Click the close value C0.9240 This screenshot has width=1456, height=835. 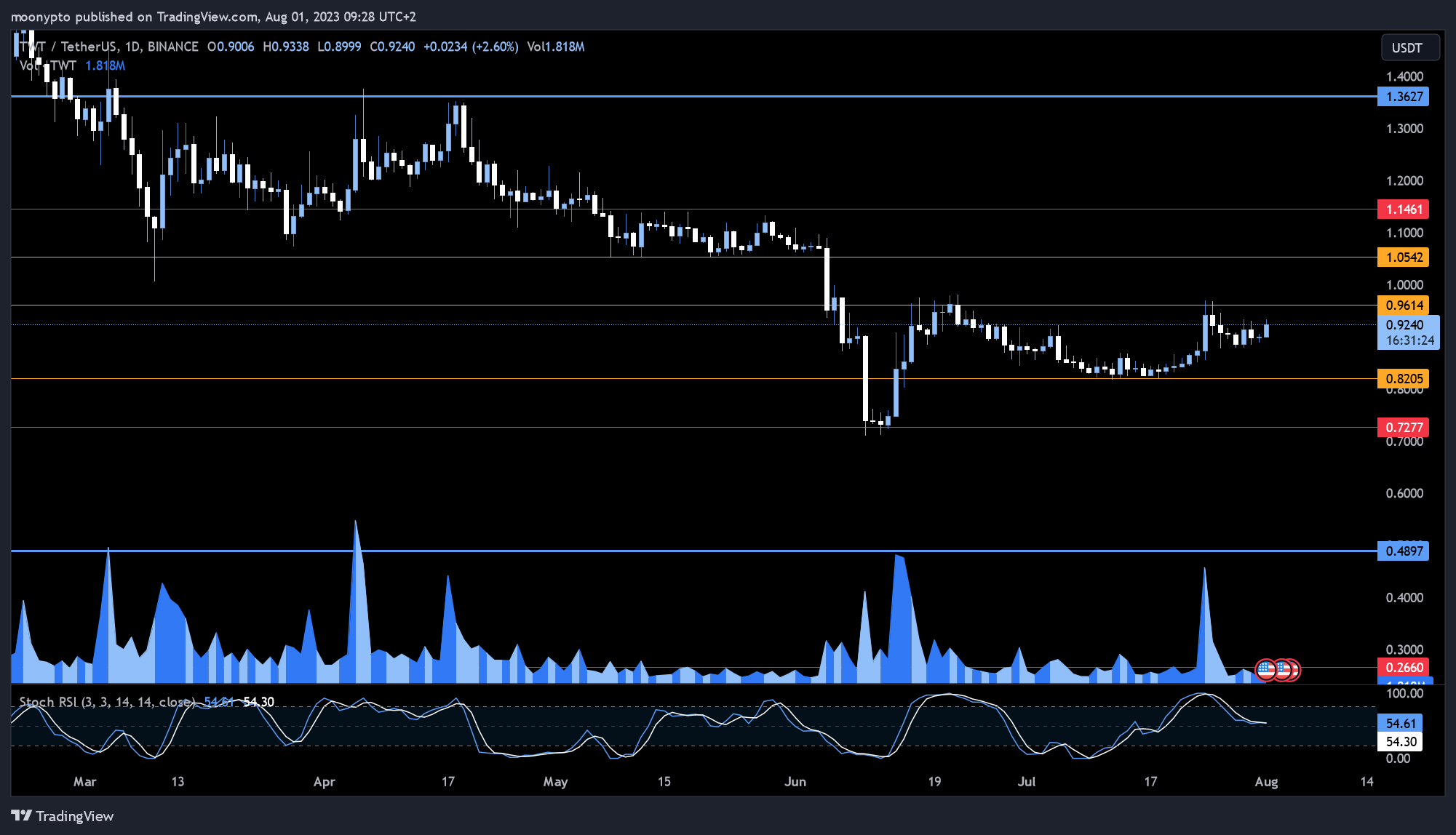pyautogui.click(x=392, y=47)
